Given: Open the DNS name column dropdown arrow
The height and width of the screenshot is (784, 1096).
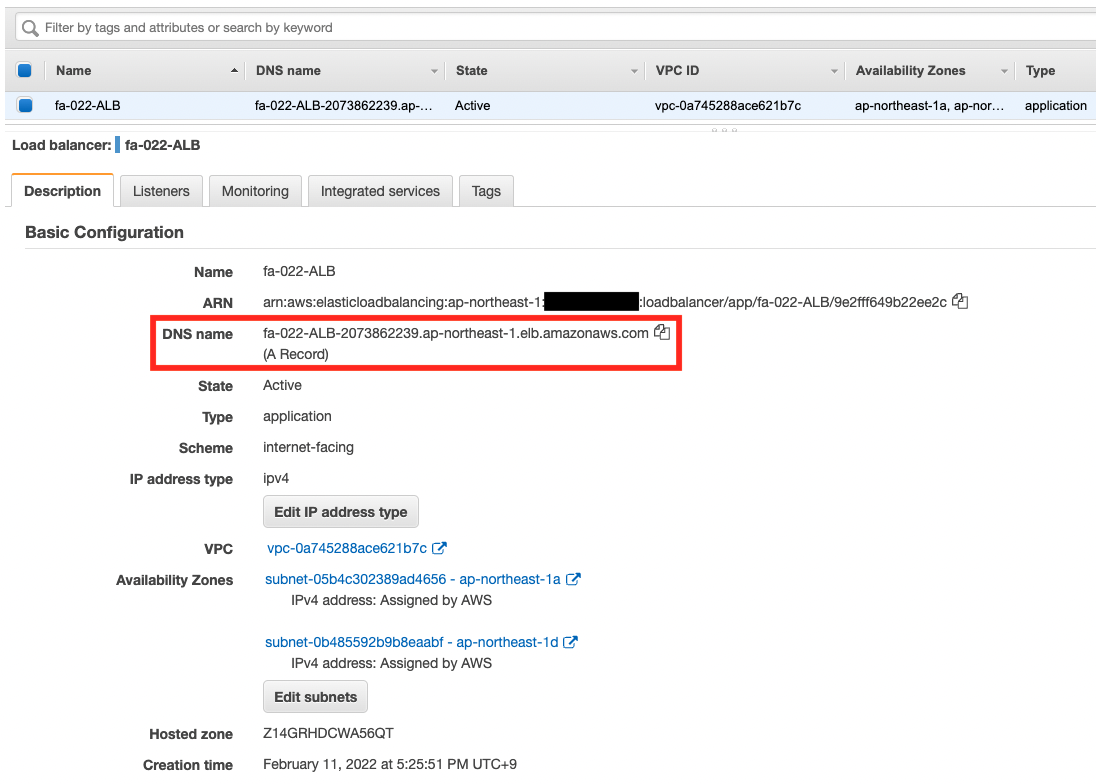Looking at the screenshot, I should (x=434, y=71).
